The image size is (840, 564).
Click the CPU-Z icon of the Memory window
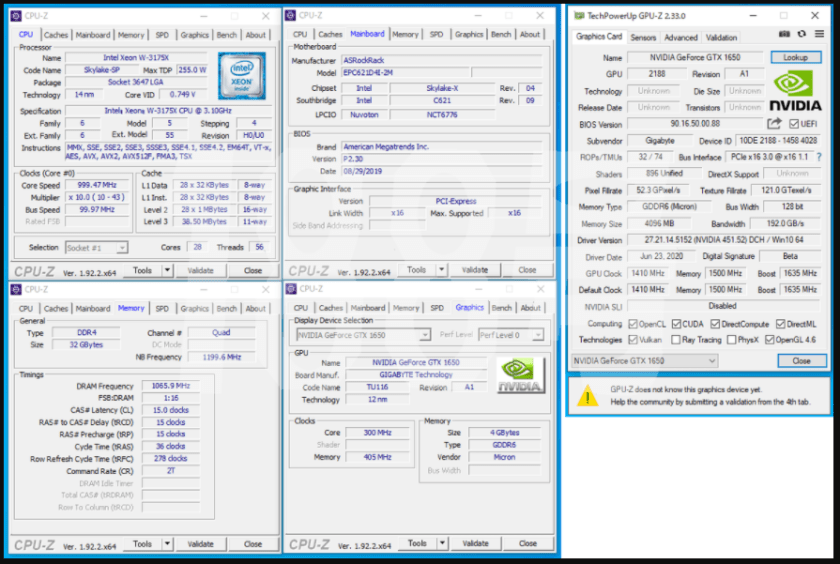point(16,289)
